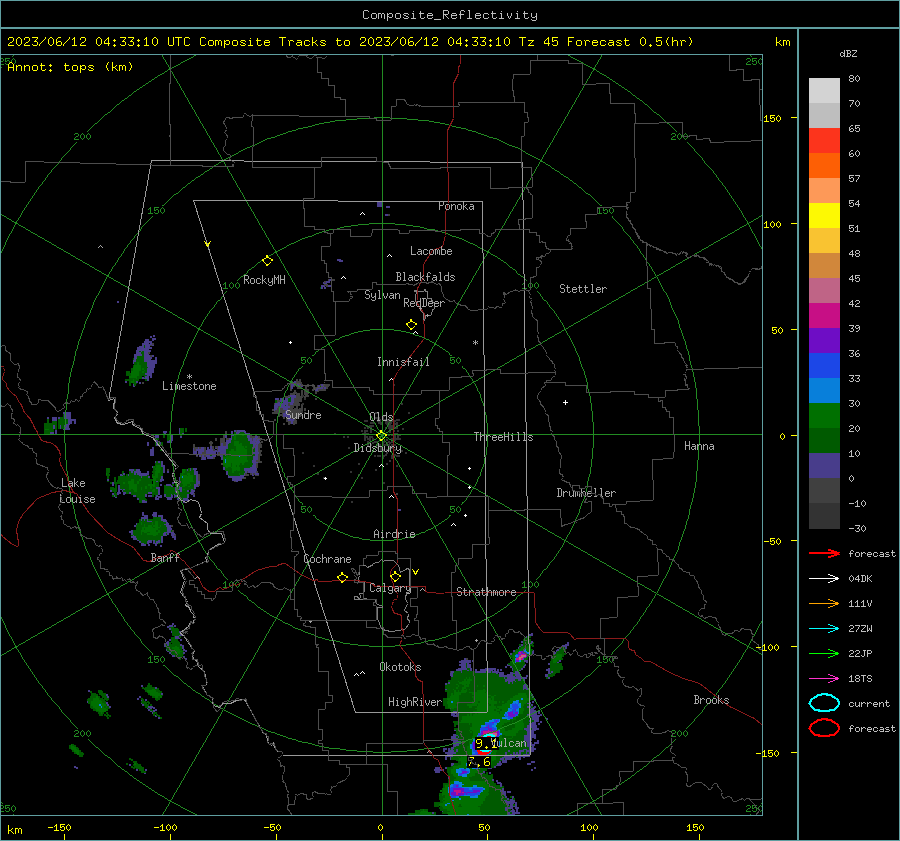Screen dimensions: 900x841
Task: Click the Airdrie city label
Action: click(394, 534)
